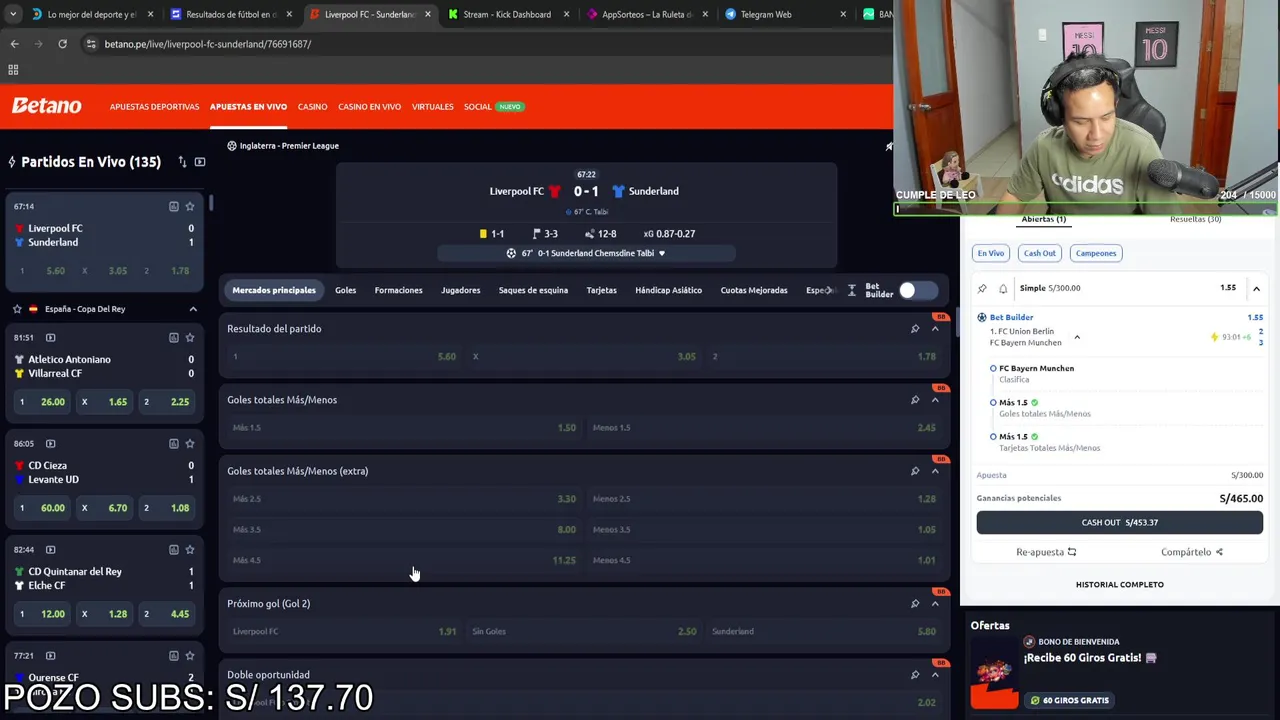This screenshot has height=720, width=1280.
Task: Switch to the Jugadores tab
Action: [460, 290]
